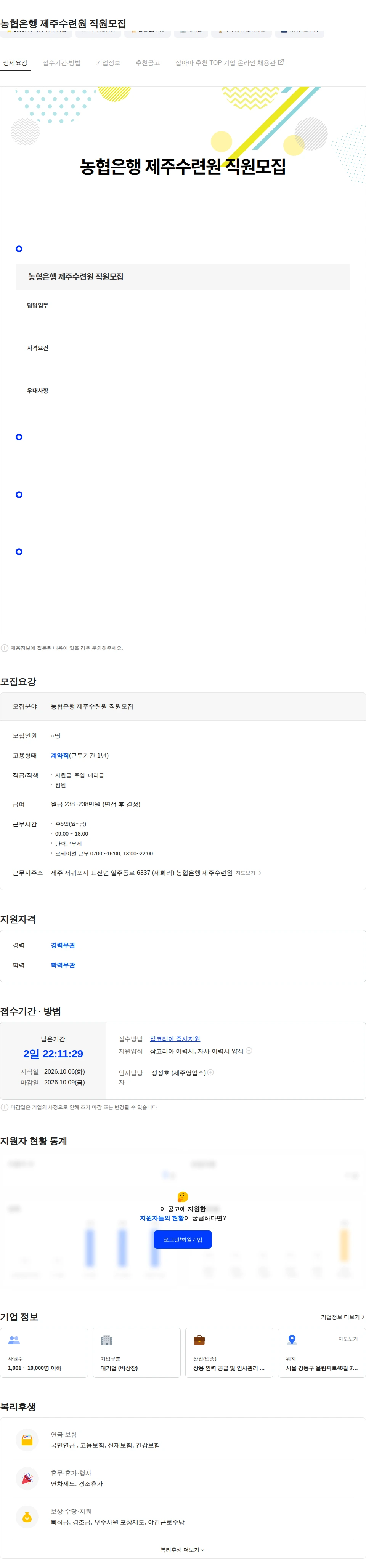
Task: Click the 연차제도, 경조휴가 benefits text
Action: click(x=77, y=1483)
